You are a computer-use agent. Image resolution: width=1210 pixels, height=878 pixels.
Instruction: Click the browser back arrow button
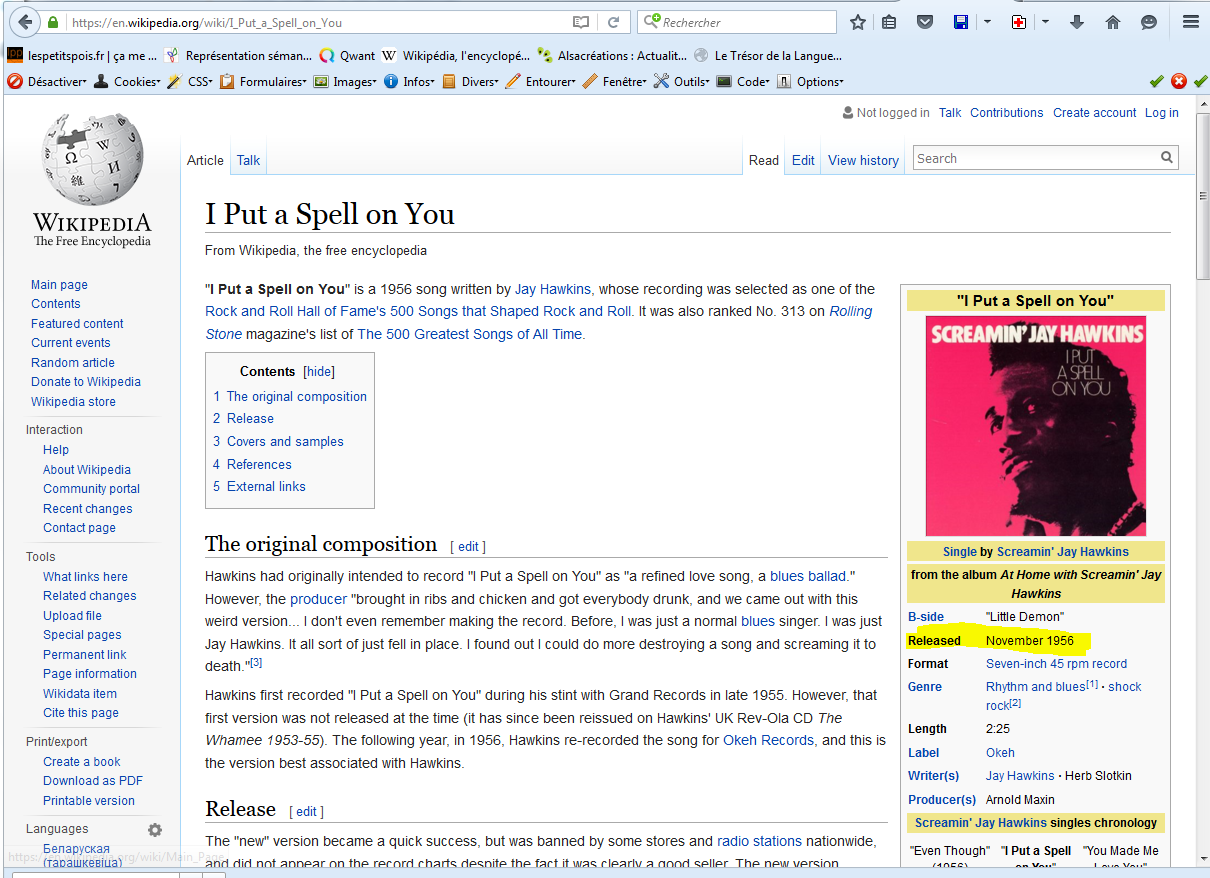tap(24, 22)
